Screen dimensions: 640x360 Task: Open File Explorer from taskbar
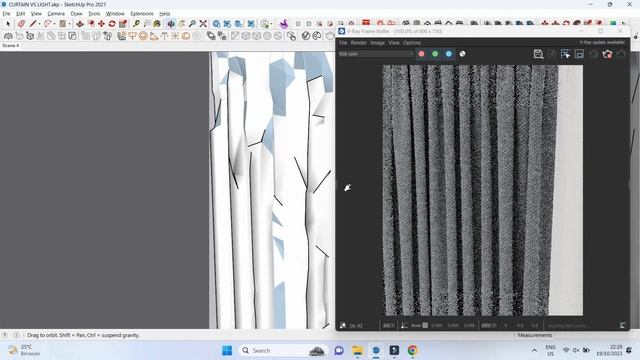[358, 350]
